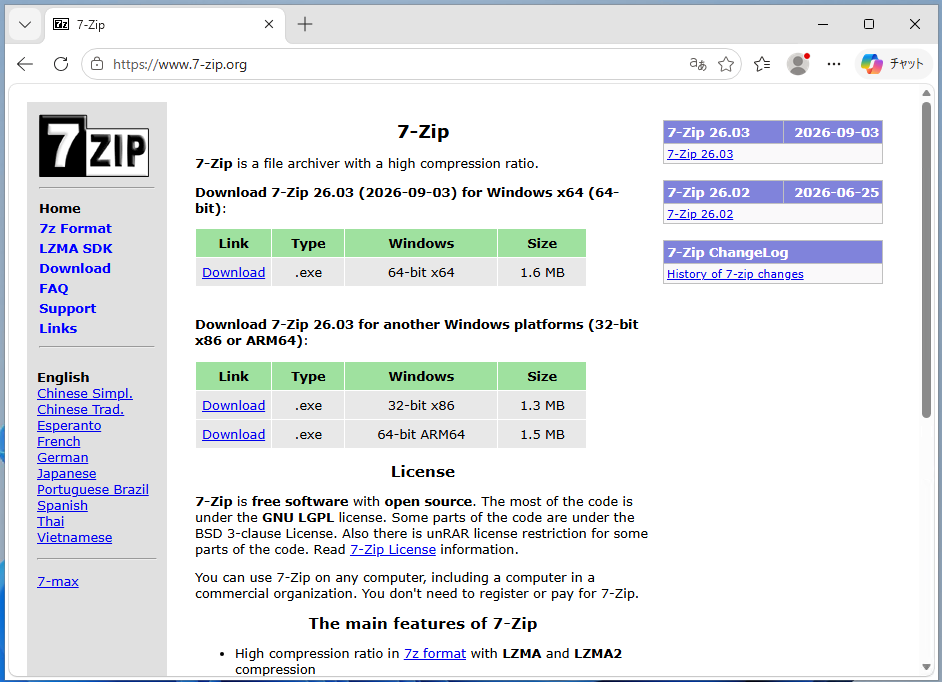
Task: Add page to favorites star icon
Action: click(x=726, y=64)
